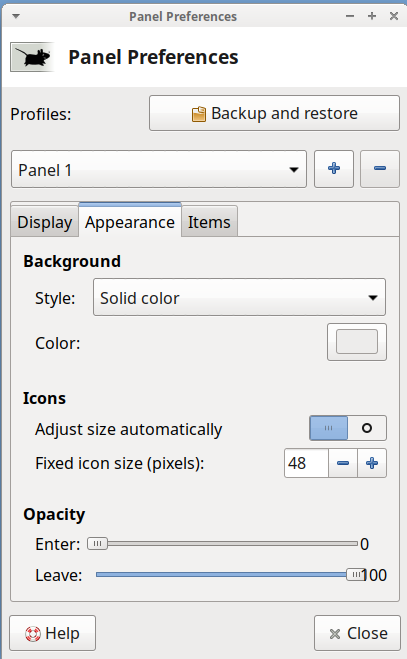Add a new panel with plus icon

(334, 169)
